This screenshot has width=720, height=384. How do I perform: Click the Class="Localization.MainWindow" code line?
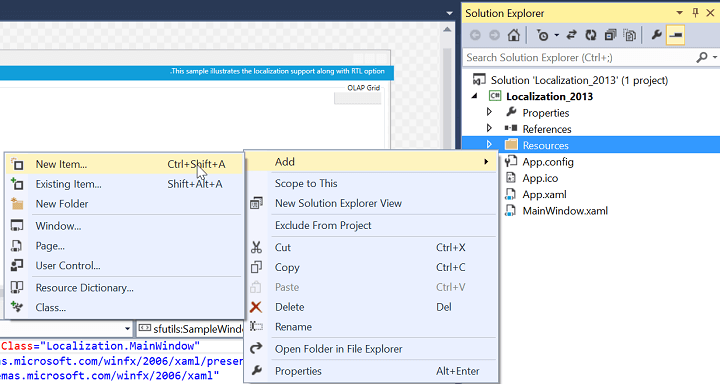(x=101, y=346)
